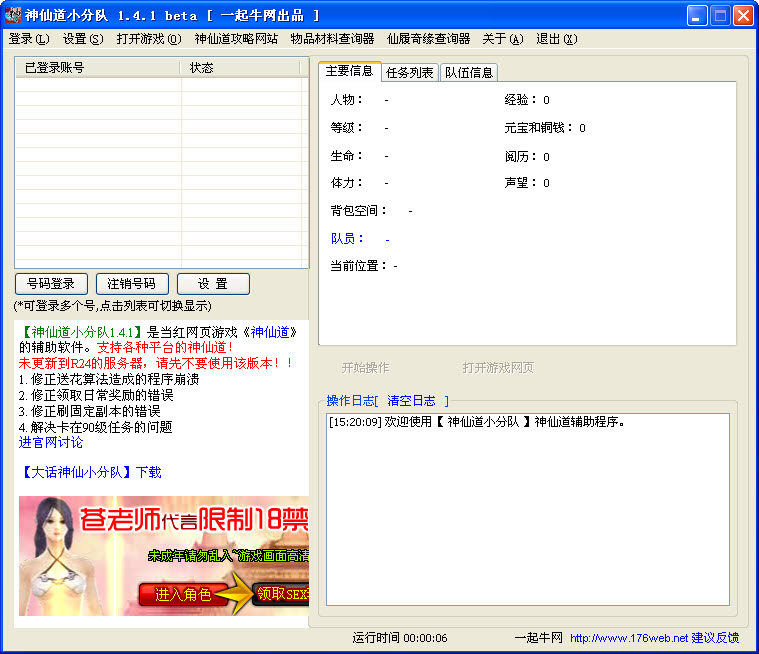This screenshot has height=654, width=759.
Task: Open the 设置(S) menu
Action: tap(83, 39)
